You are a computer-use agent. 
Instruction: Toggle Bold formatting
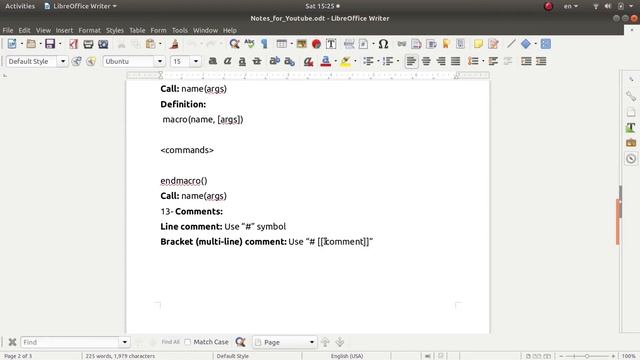click(x=213, y=61)
